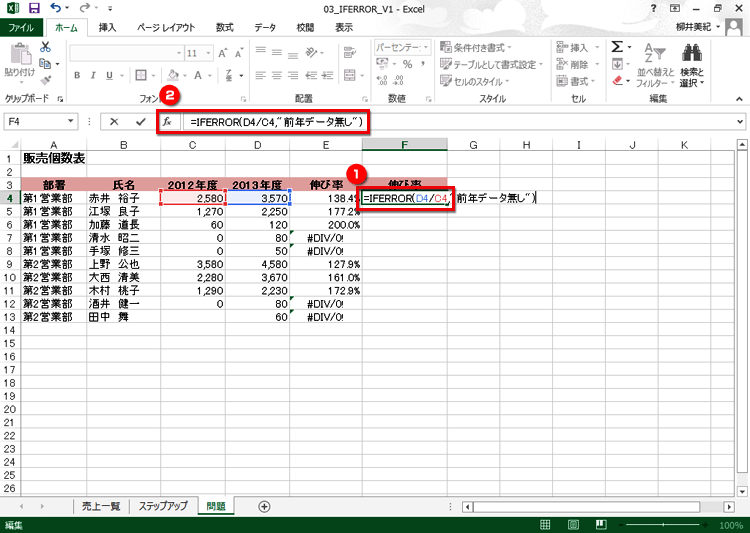Viewport: 750px width, 533px height.
Task: Click Decrease Indent icon
Action: pyautogui.click(x=311, y=75)
